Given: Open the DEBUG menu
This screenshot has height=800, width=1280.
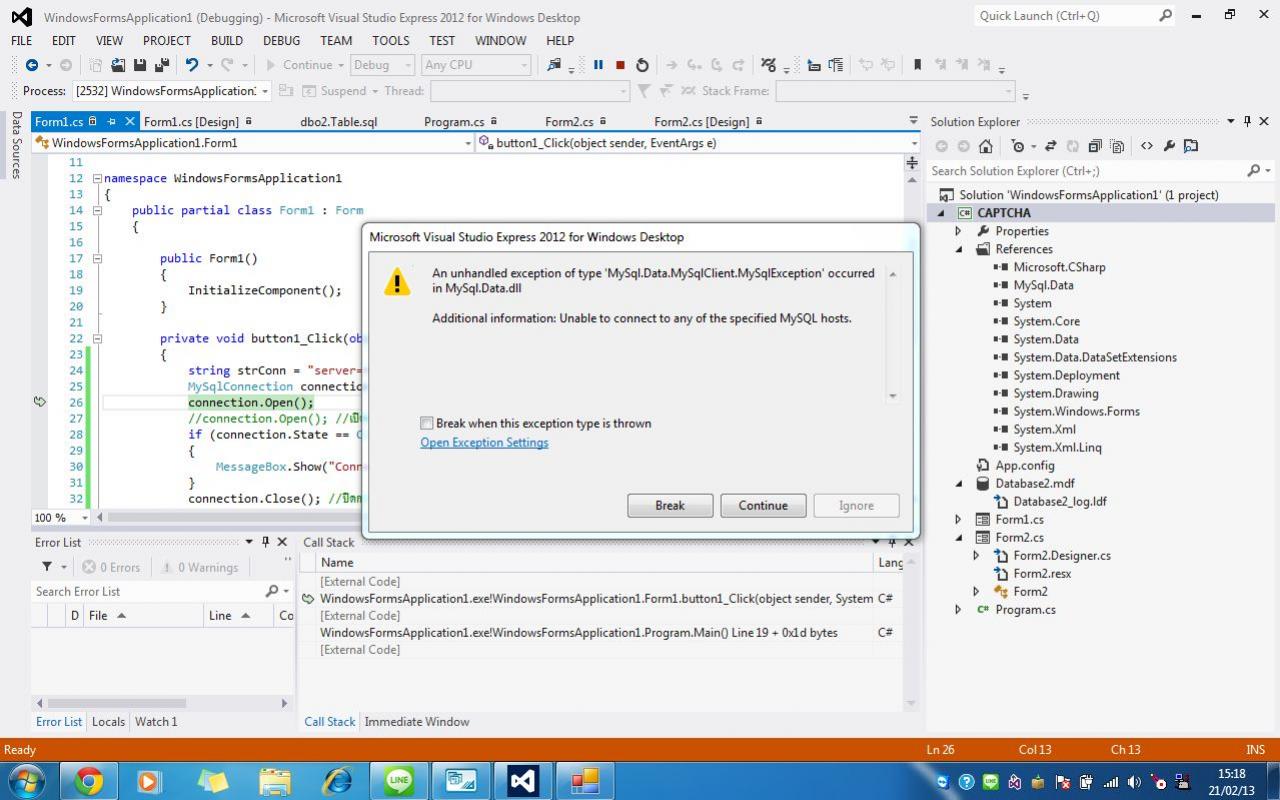Looking at the screenshot, I should click(x=281, y=40).
